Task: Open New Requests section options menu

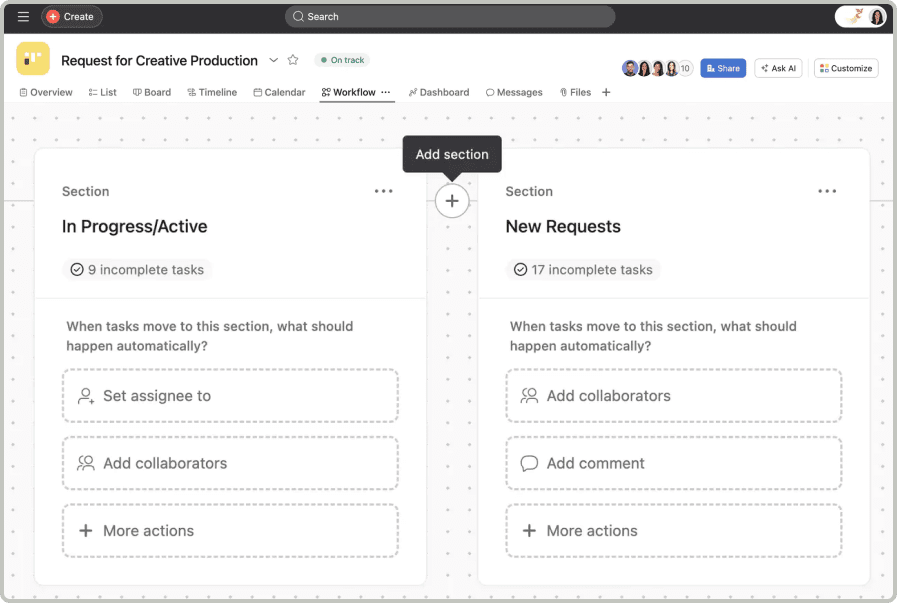Action: pyautogui.click(x=827, y=191)
